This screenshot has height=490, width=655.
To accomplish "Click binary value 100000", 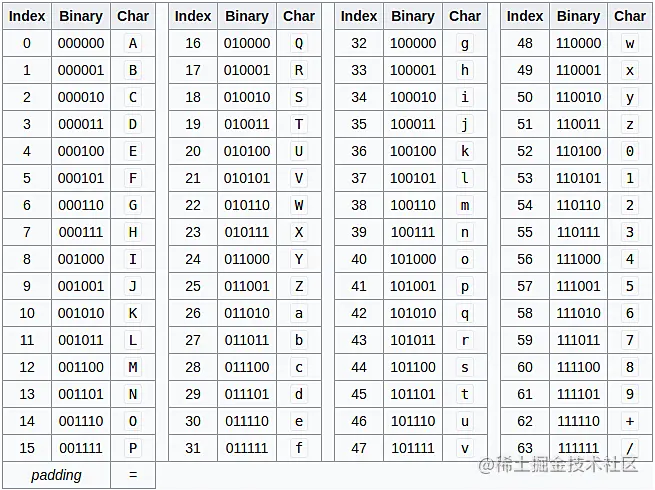I will coord(413,43).
